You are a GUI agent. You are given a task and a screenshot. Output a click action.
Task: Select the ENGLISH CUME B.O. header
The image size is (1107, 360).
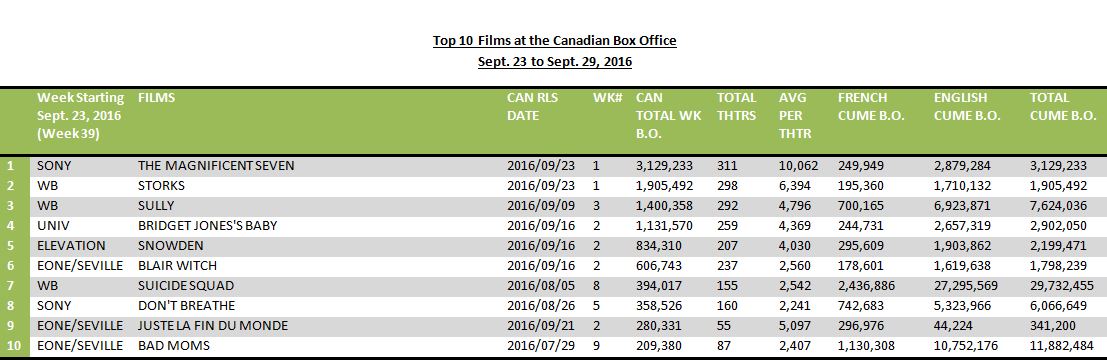click(x=967, y=107)
